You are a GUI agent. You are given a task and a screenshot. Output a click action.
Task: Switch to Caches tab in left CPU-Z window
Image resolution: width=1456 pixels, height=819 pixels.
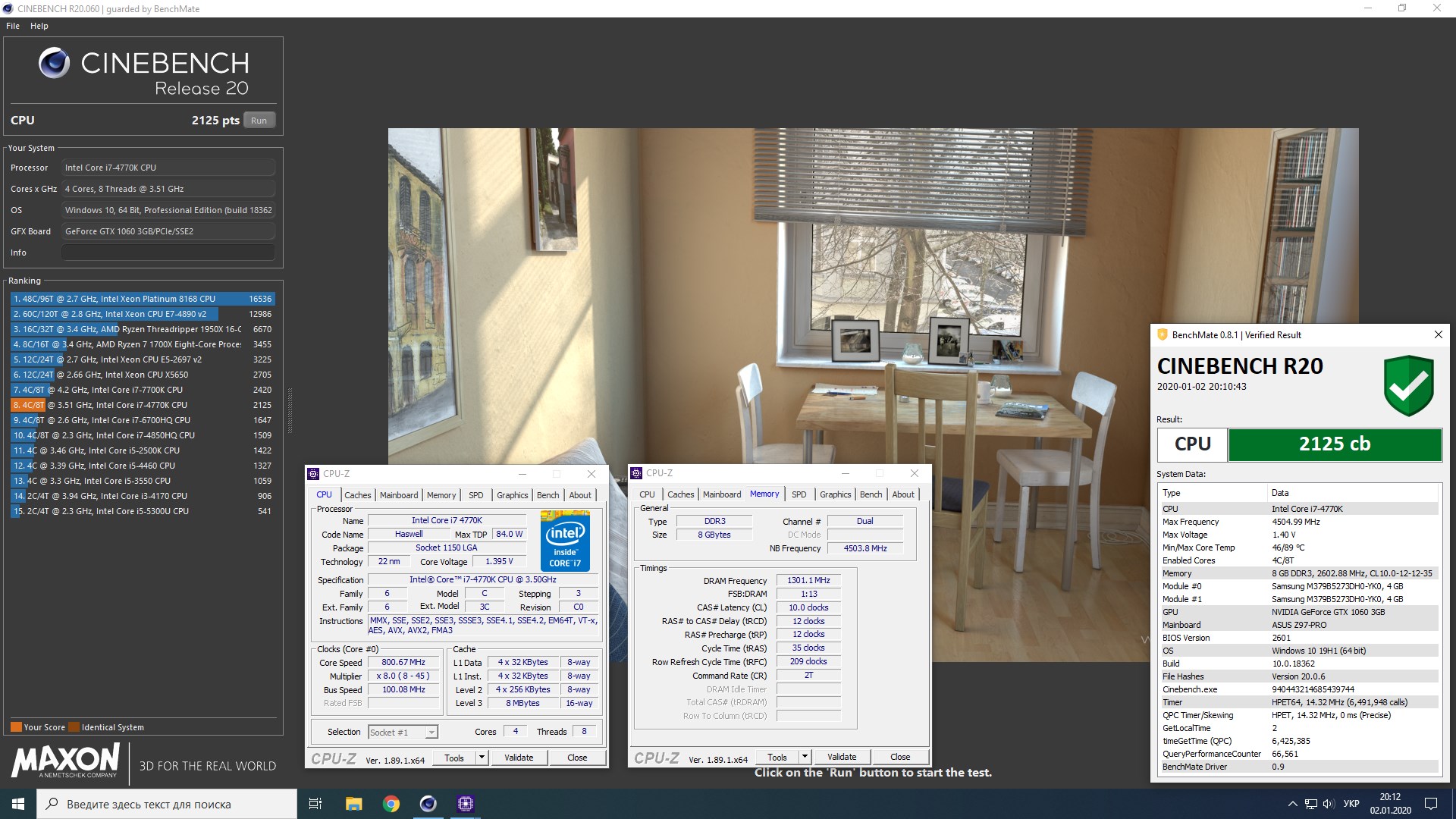click(358, 495)
